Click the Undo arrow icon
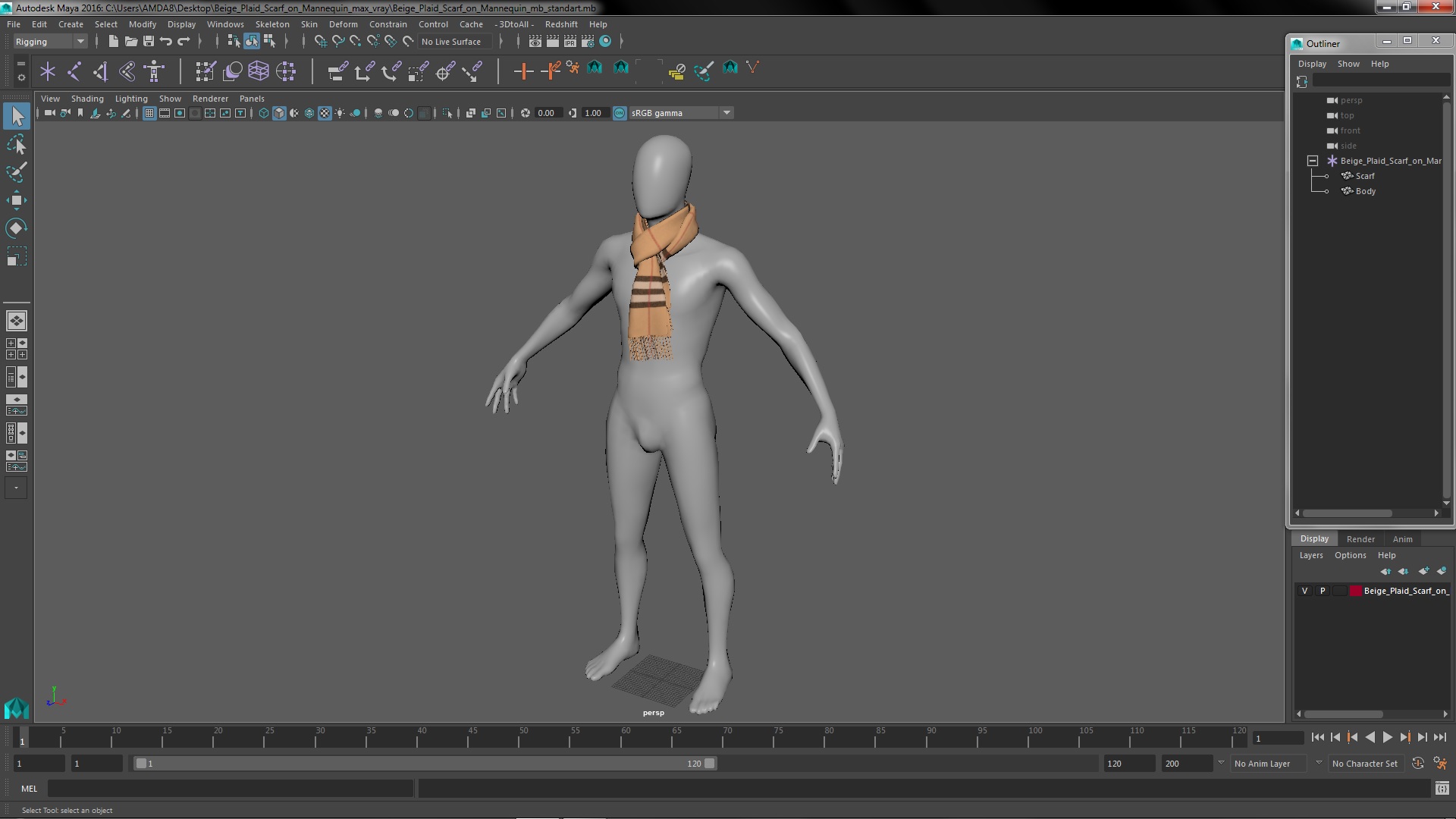Image resolution: width=1456 pixels, height=819 pixels. click(x=166, y=41)
